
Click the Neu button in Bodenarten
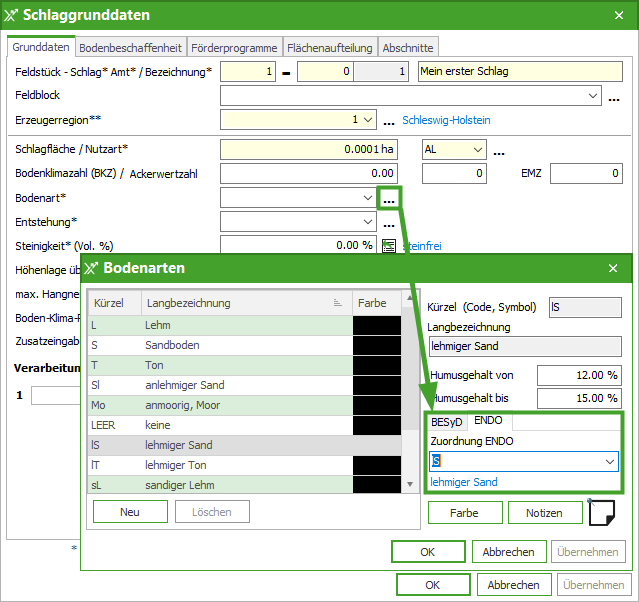[x=130, y=511]
